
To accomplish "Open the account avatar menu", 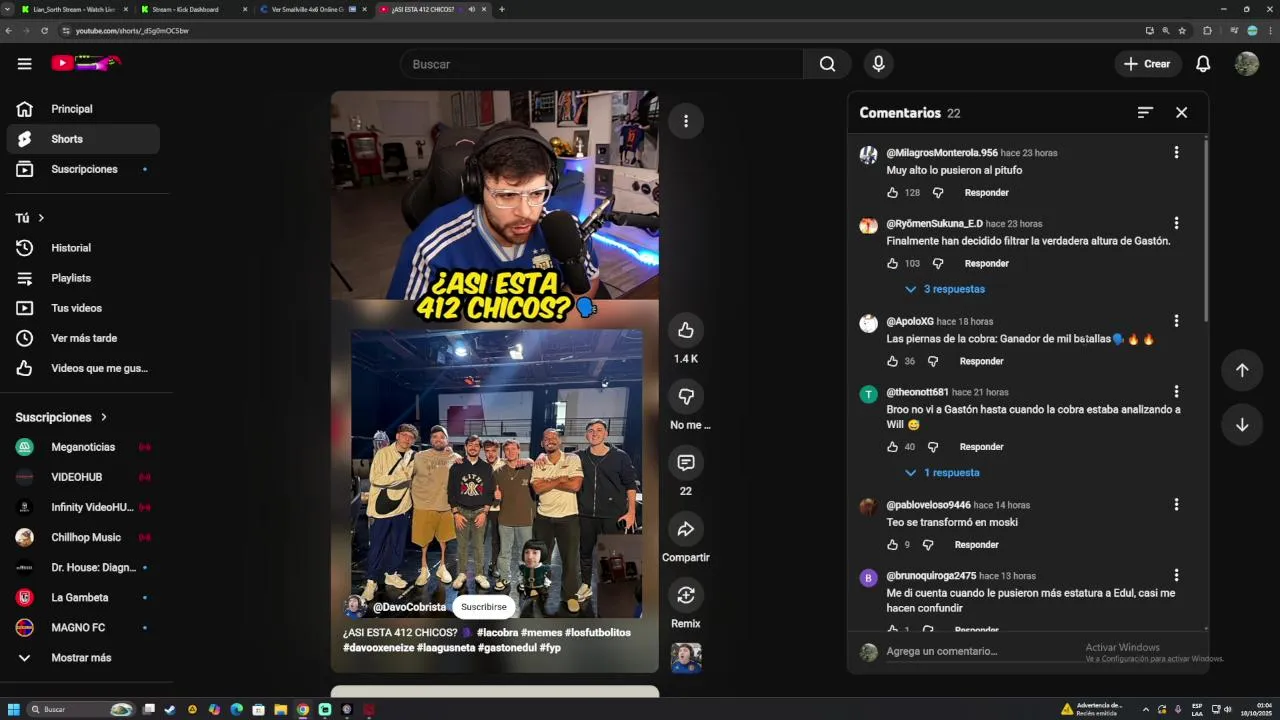I will tap(1247, 64).
